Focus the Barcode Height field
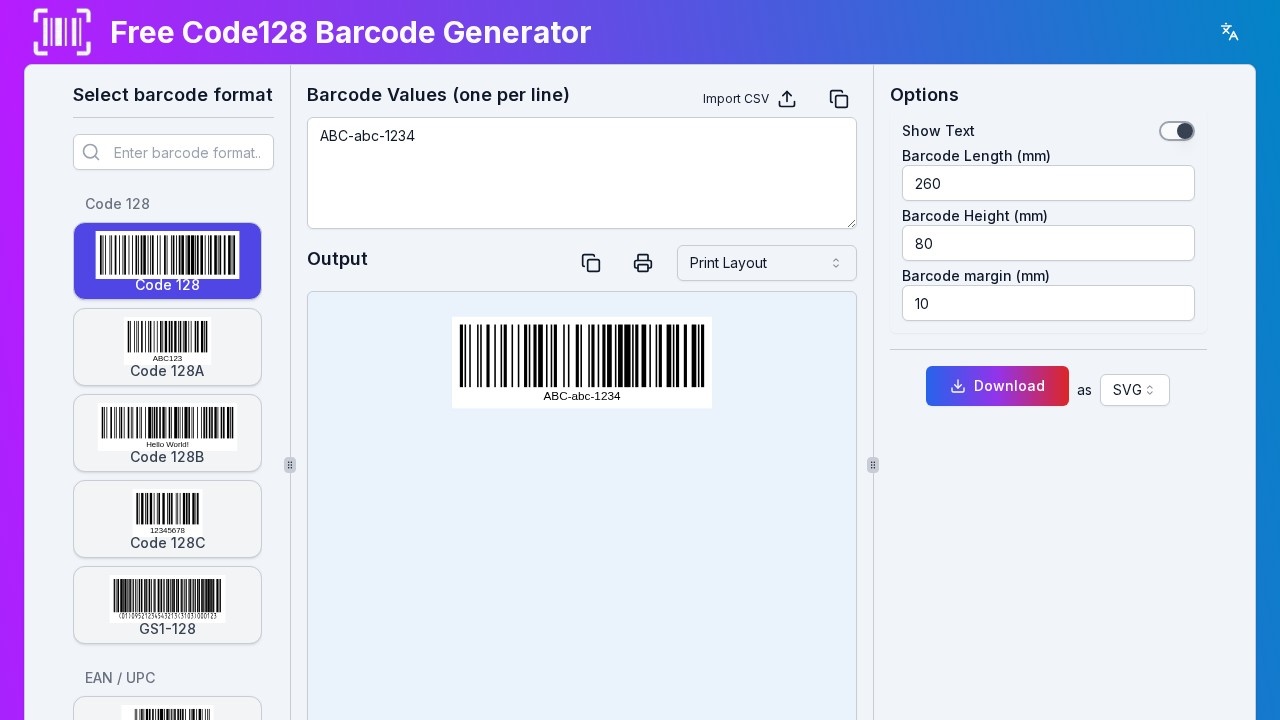This screenshot has height=720, width=1280. click(1048, 243)
